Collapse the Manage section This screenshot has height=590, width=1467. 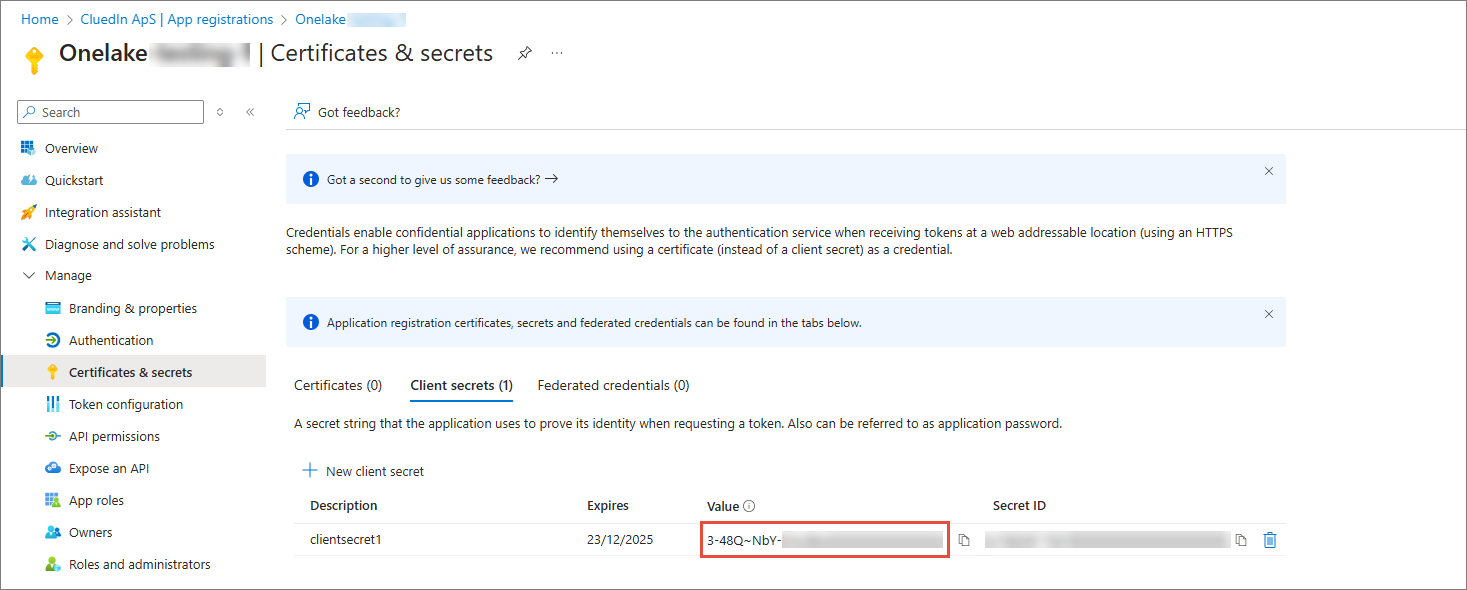tap(28, 275)
